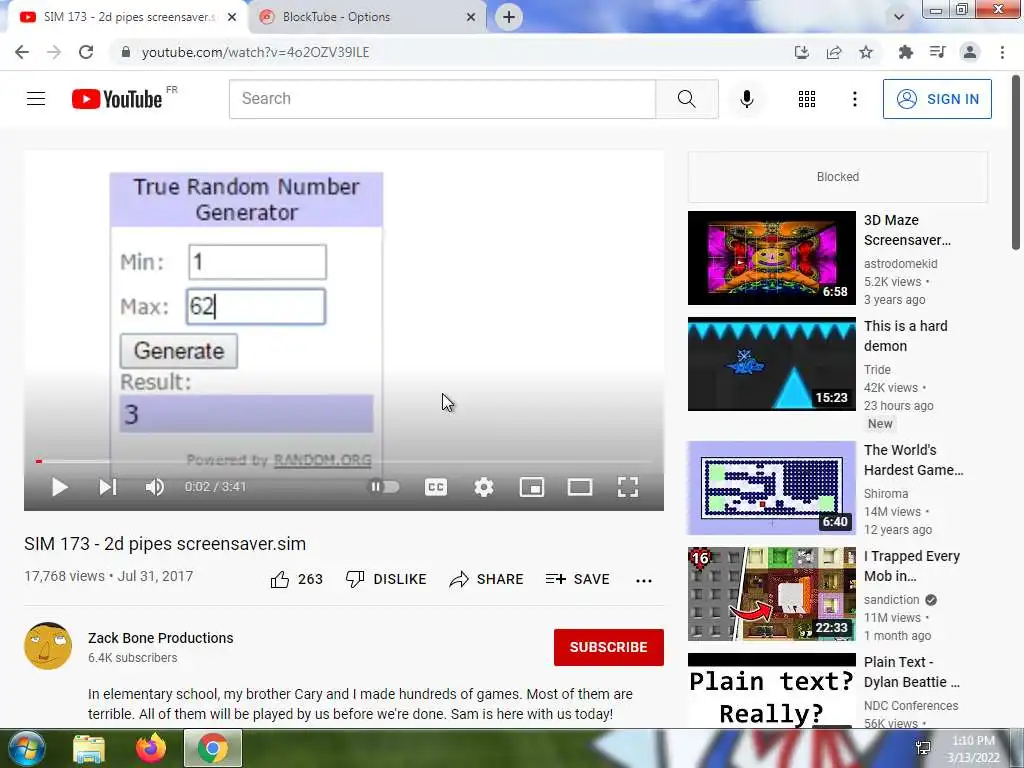
Task: Launch Firefox from taskbar
Action: click(151, 748)
